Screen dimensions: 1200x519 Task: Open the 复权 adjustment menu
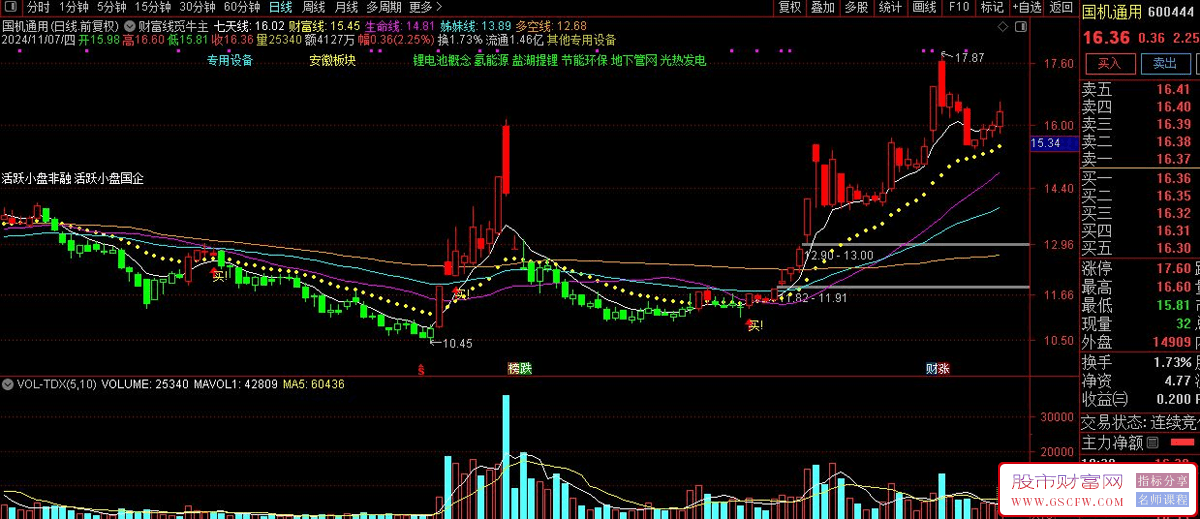pos(790,7)
